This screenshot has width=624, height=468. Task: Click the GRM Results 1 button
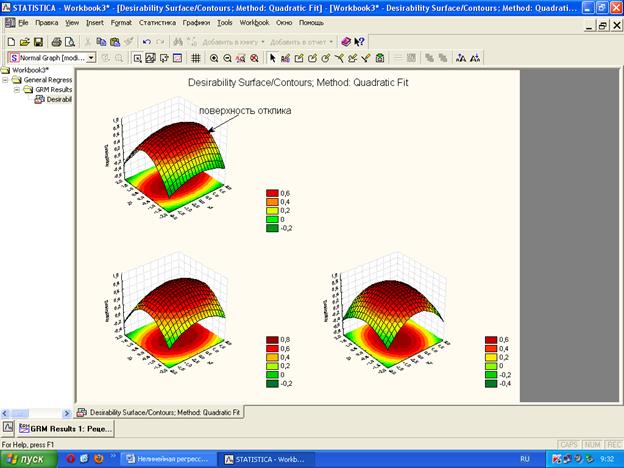pos(64,428)
